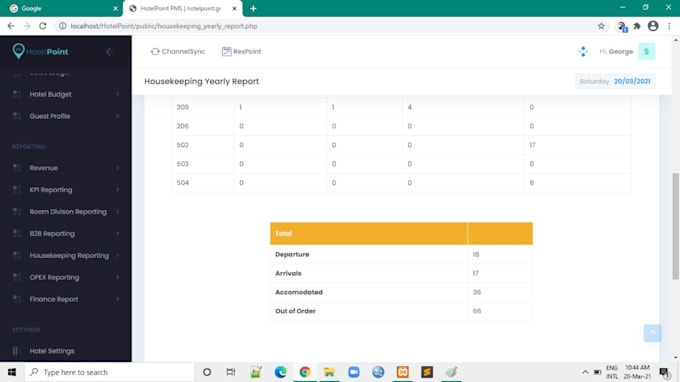Screen dimensions: 680x382
Task: Click the blue quick actions dots icon
Action: tap(583, 52)
